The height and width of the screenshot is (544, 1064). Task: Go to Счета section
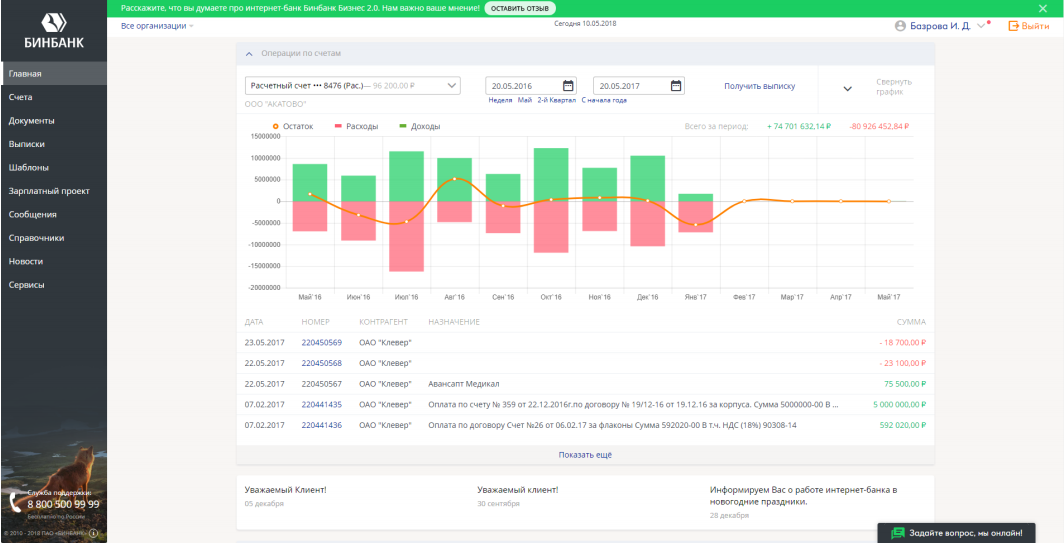coord(54,97)
